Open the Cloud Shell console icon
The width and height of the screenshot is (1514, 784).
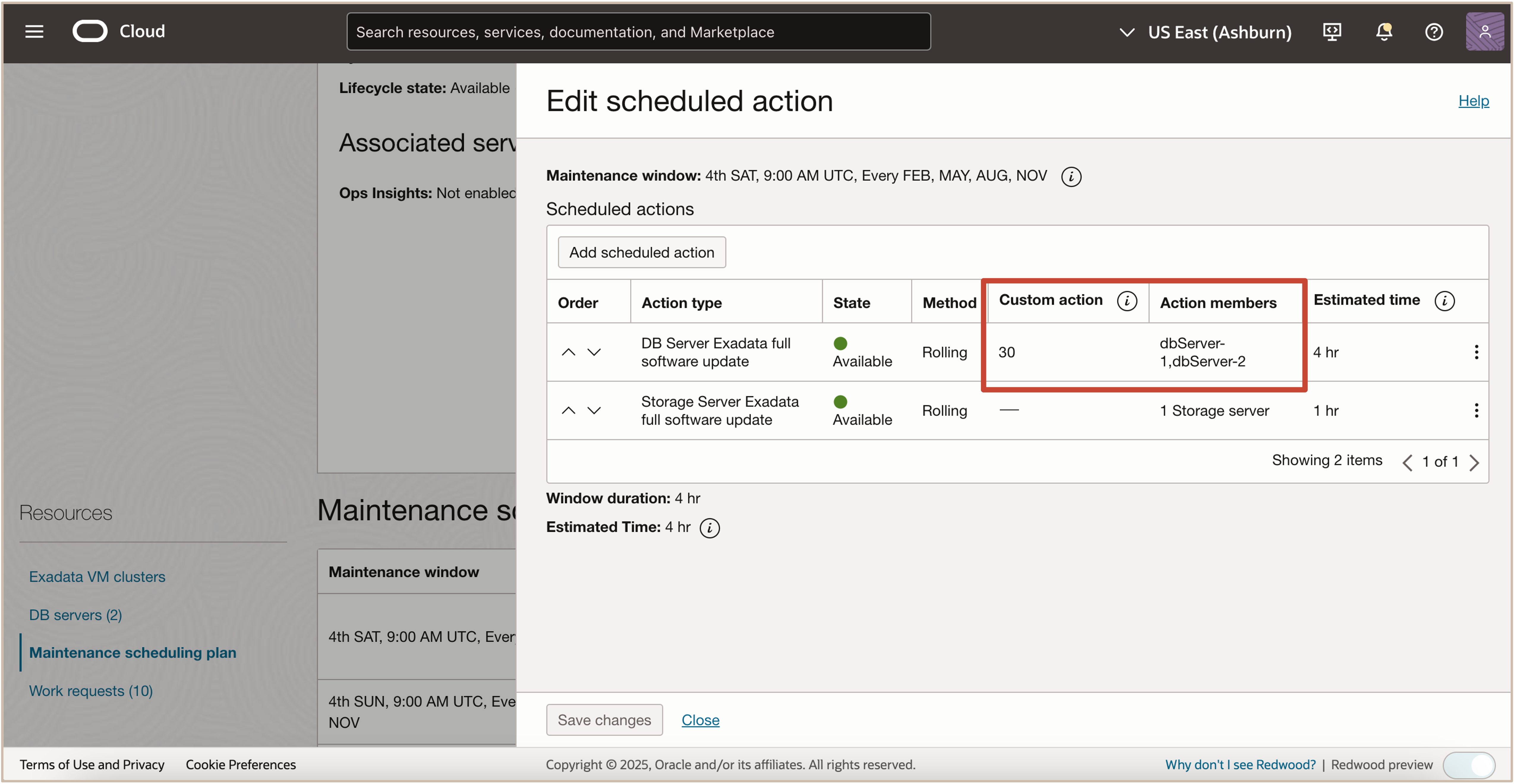click(1332, 32)
